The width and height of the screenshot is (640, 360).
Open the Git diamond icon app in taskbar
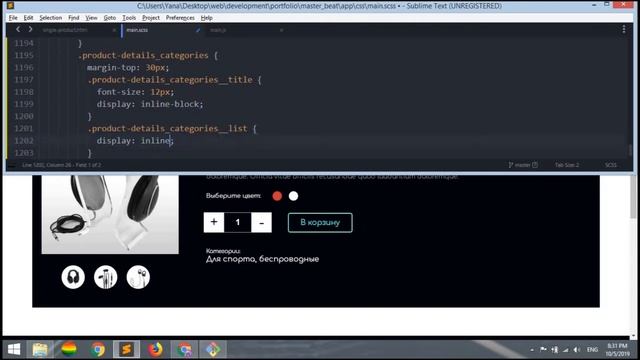[x=213, y=349]
